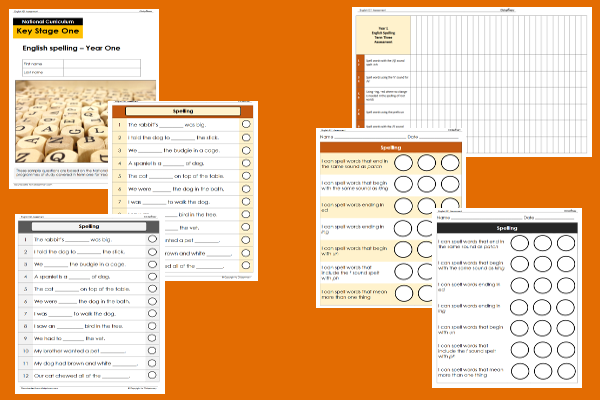This screenshot has height=400, width=600.
Task: Click Spelling header on black self-assessment sheet
Action: click(507, 228)
